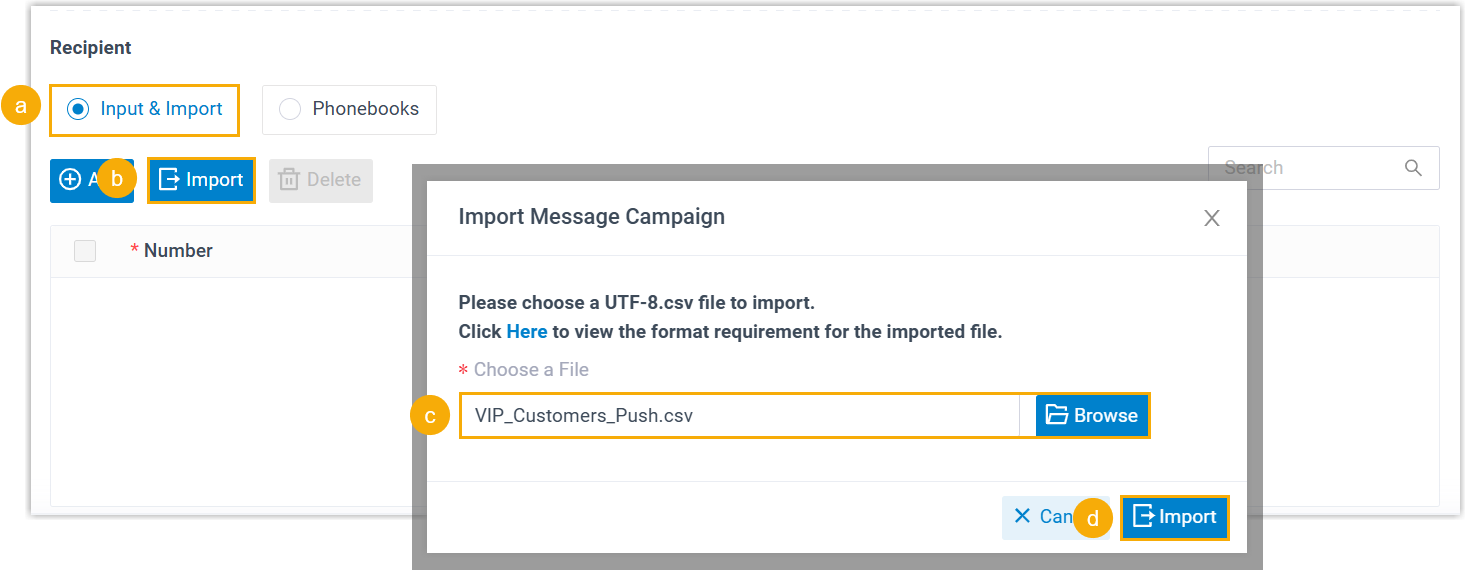
Task: Tick the select-all checkbox beside Number
Action: 85,251
